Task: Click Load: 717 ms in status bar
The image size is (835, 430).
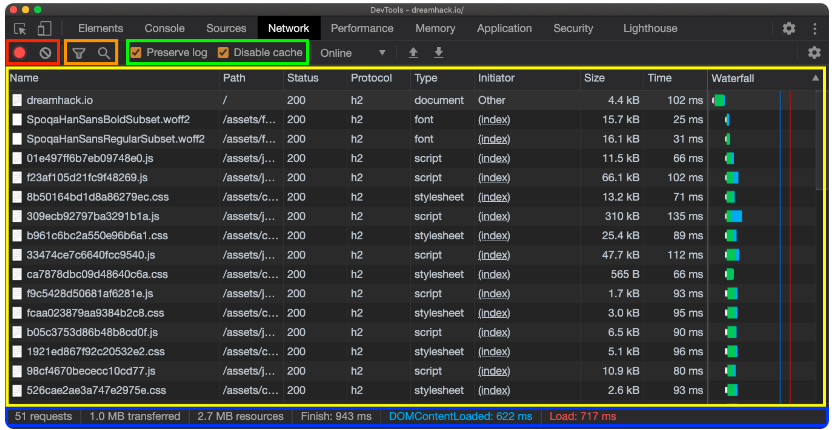Action: point(583,417)
